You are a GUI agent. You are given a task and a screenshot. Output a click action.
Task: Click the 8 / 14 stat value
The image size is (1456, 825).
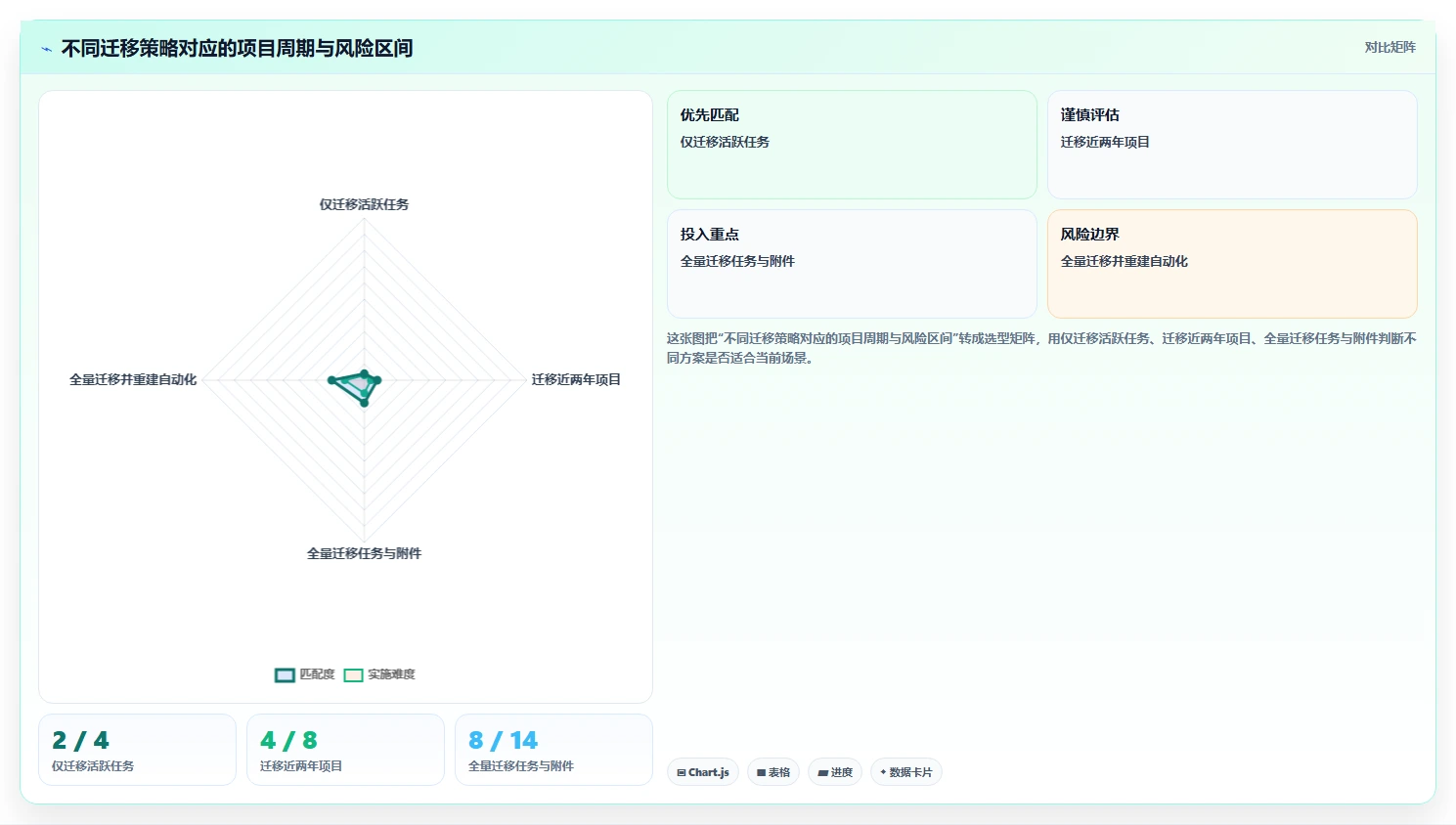coord(503,740)
